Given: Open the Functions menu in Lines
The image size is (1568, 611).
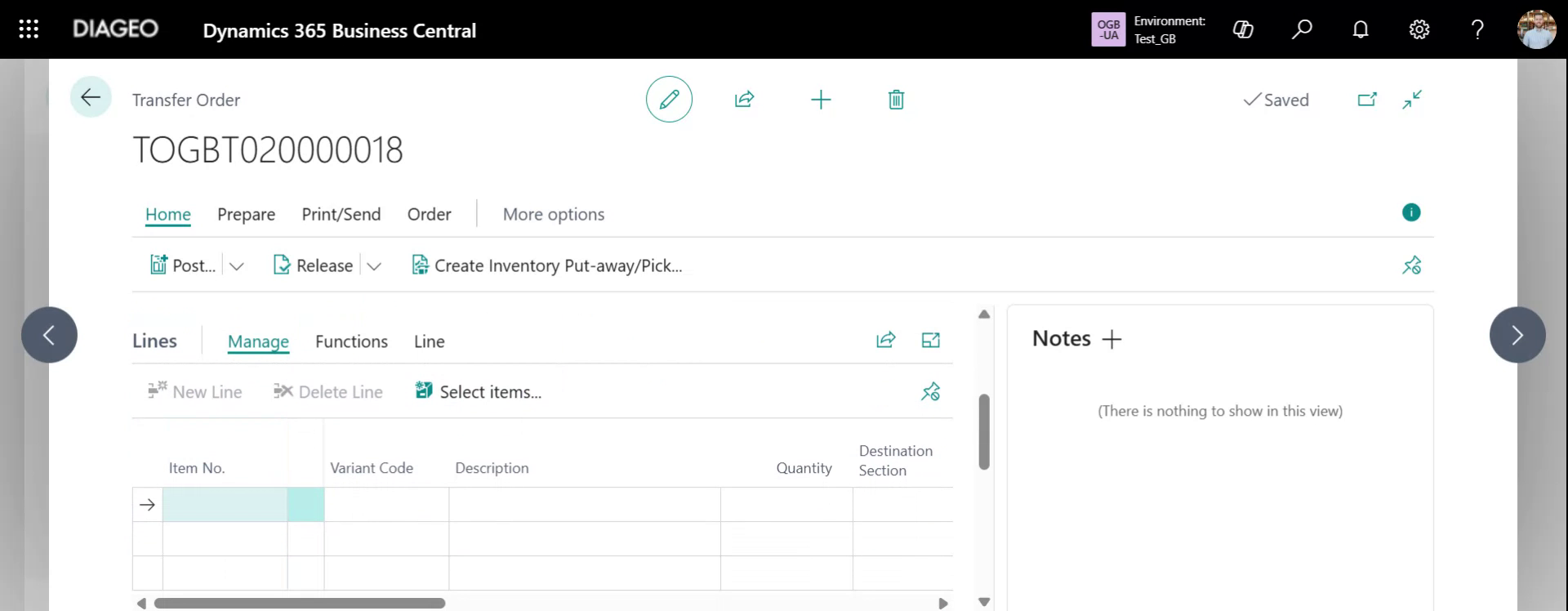Looking at the screenshot, I should coord(351,341).
